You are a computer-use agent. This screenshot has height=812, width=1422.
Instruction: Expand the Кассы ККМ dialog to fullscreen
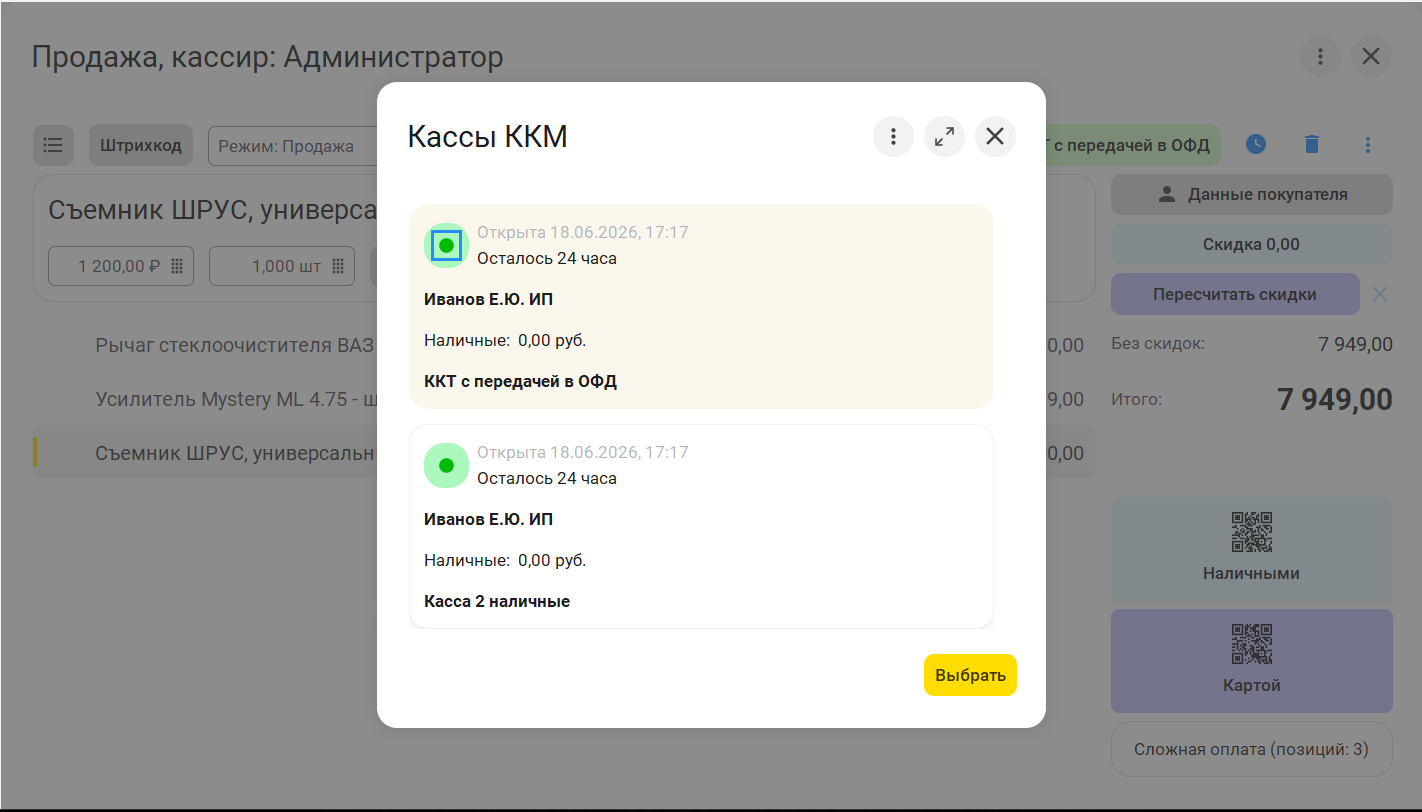point(944,137)
